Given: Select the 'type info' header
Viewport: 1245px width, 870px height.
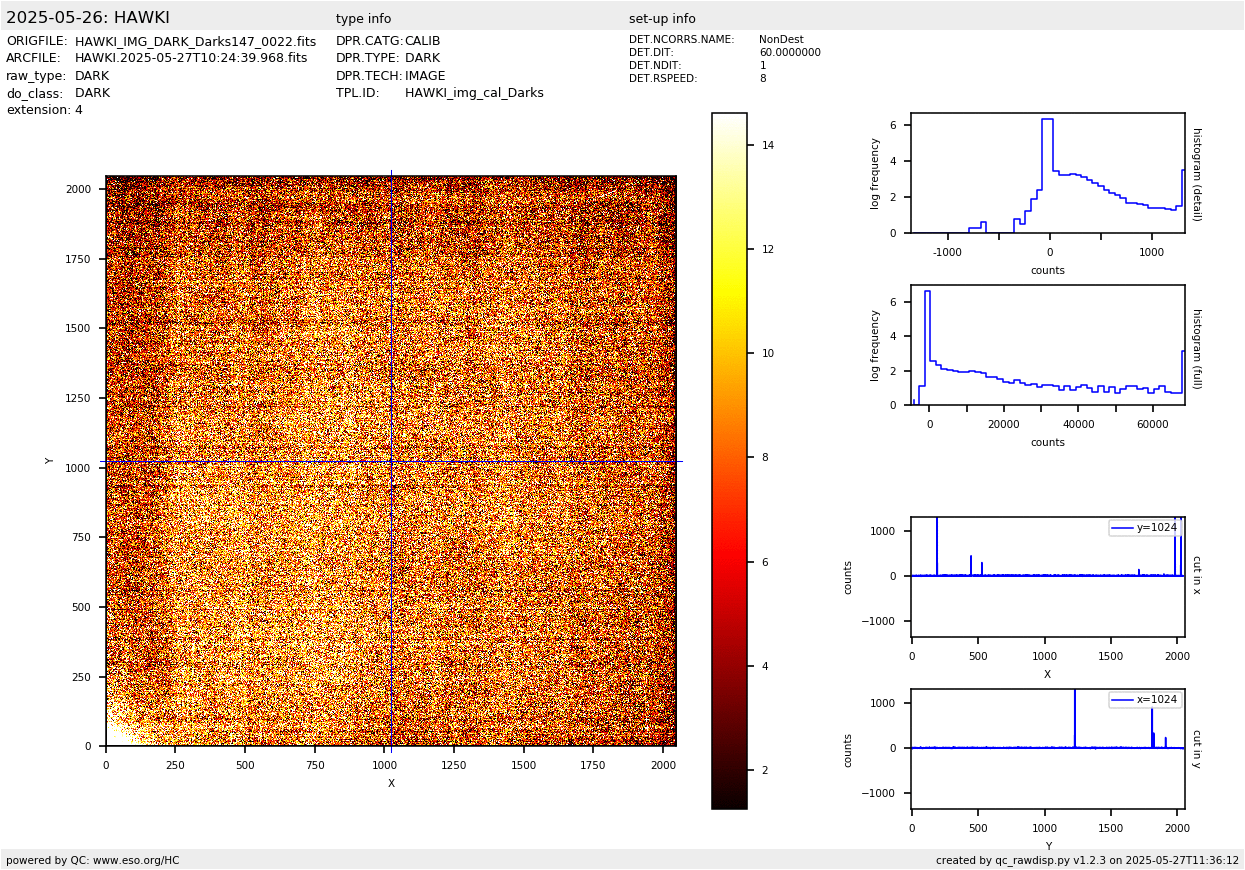Looking at the screenshot, I should [363, 19].
